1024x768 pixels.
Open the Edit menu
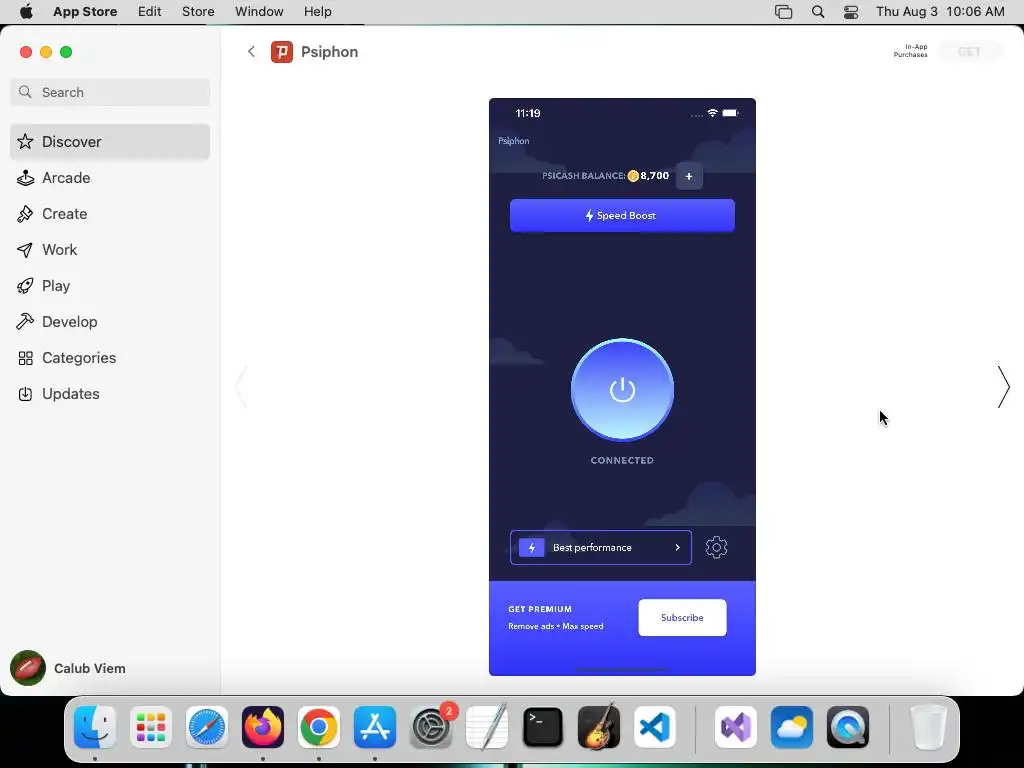[150, 12]
